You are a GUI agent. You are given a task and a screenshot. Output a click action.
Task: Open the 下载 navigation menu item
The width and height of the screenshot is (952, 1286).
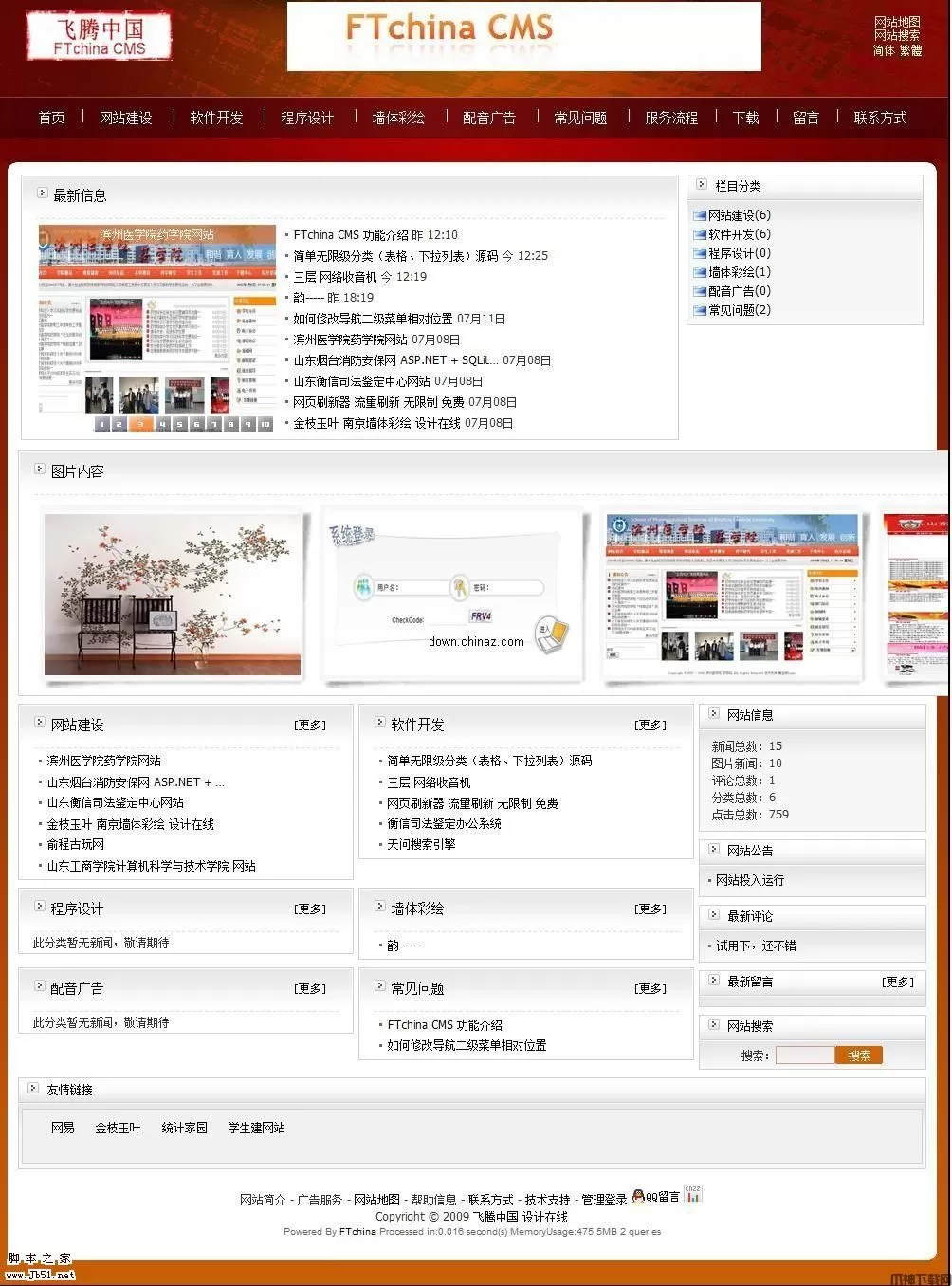745,117
